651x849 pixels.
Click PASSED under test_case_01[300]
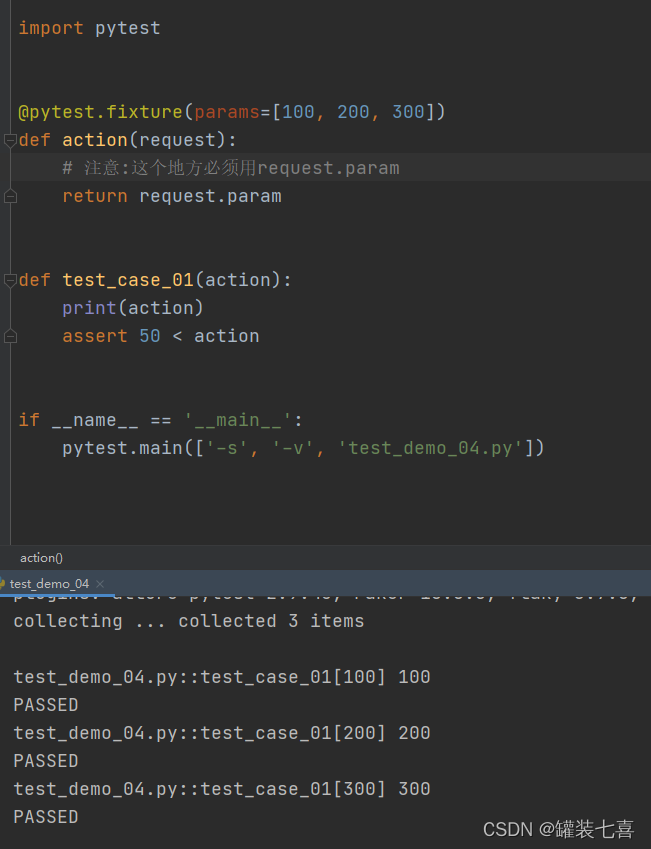(46, 817)
